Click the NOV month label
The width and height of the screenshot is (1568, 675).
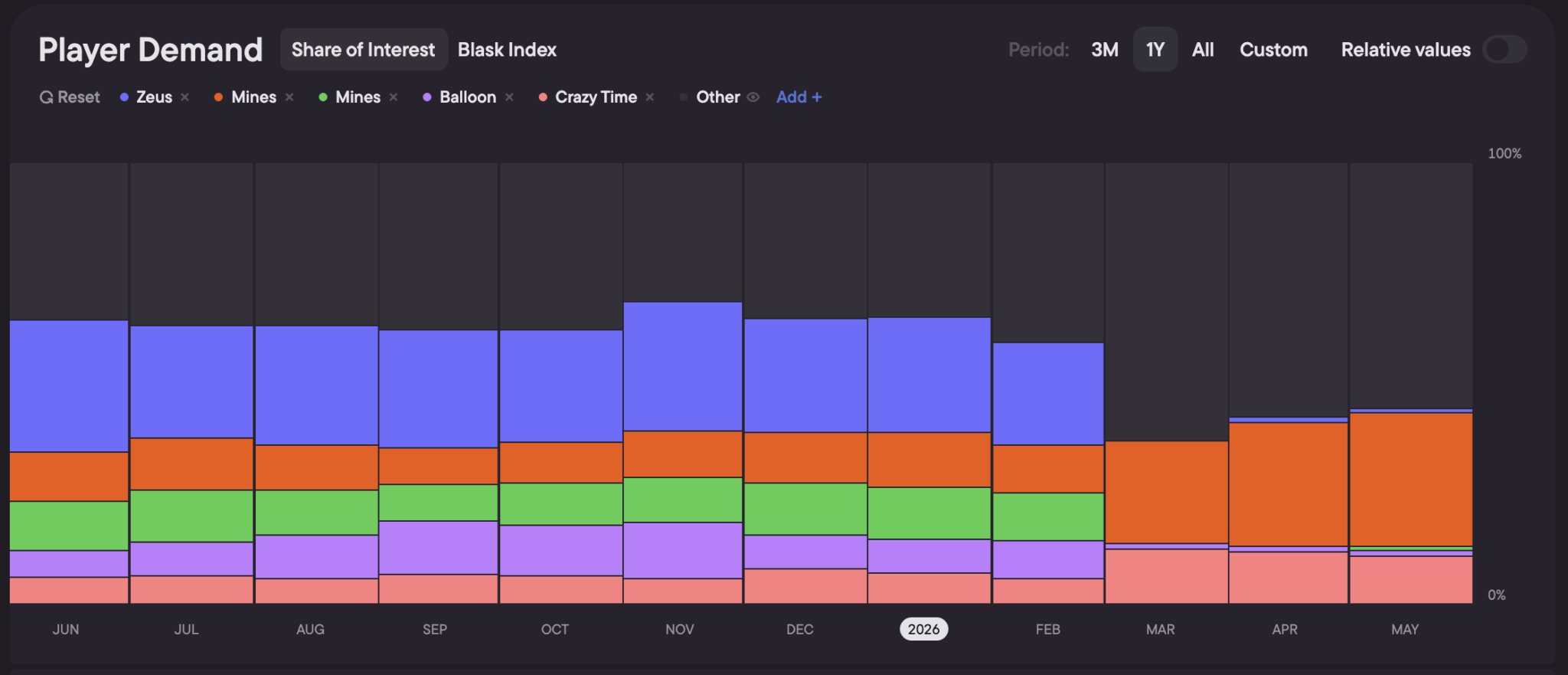(x=680, y=630)
